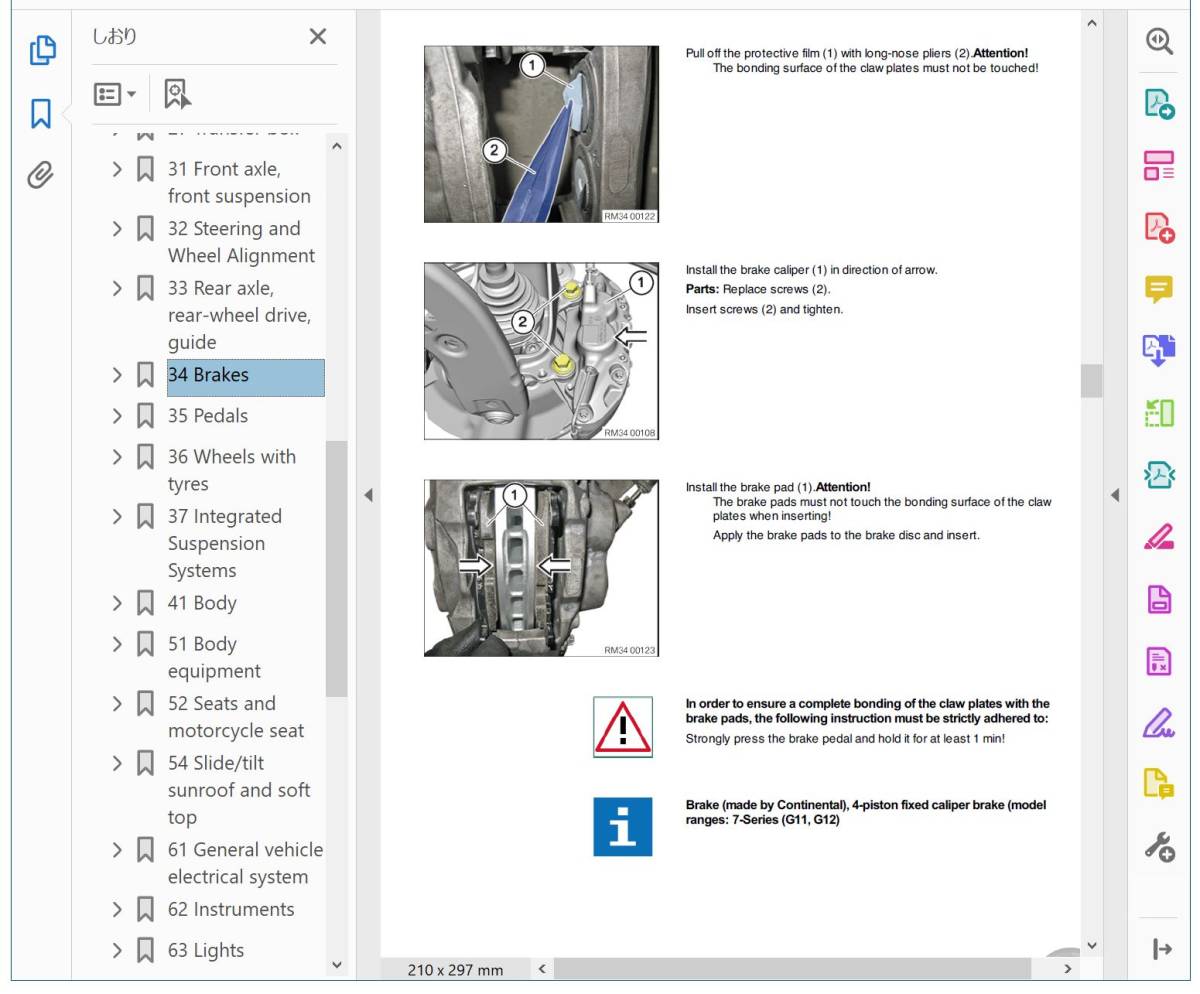This screenshot has height=994, width=1200.
Task: Open the page thumbnails panel
Action: [41, 50]
